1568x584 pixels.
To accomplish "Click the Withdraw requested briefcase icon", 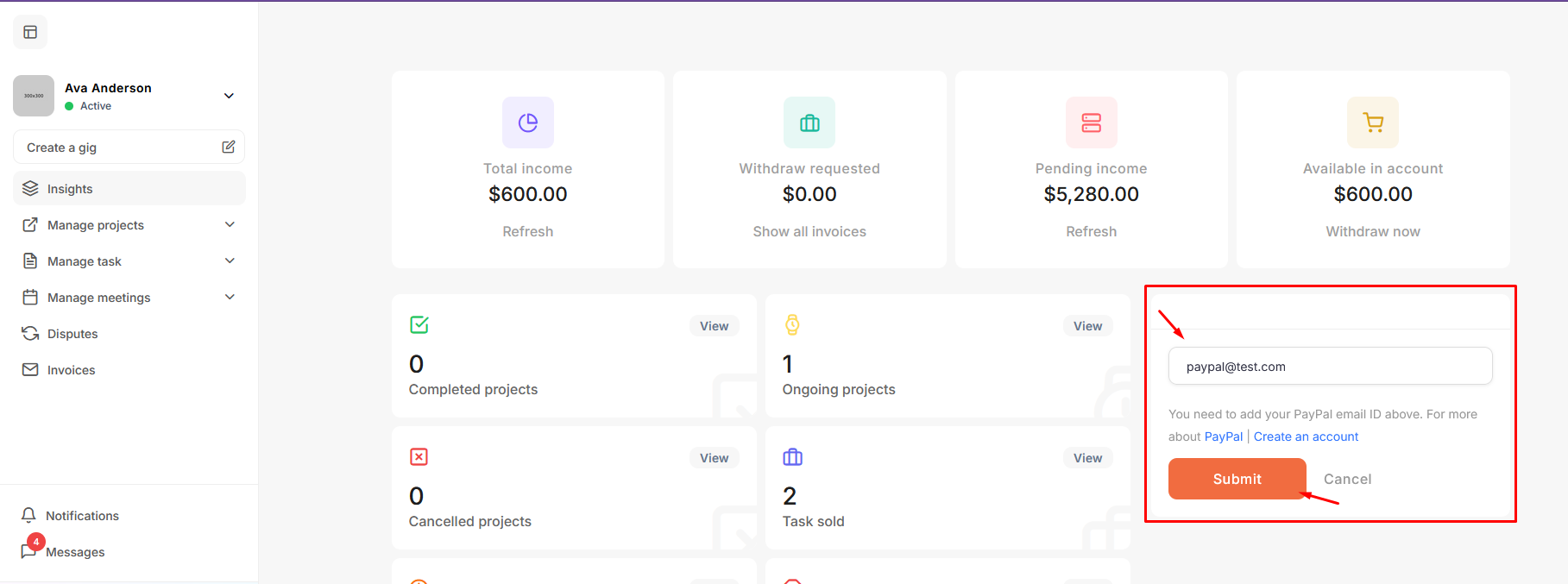I will pyautogui.click(x=809, y=122).
